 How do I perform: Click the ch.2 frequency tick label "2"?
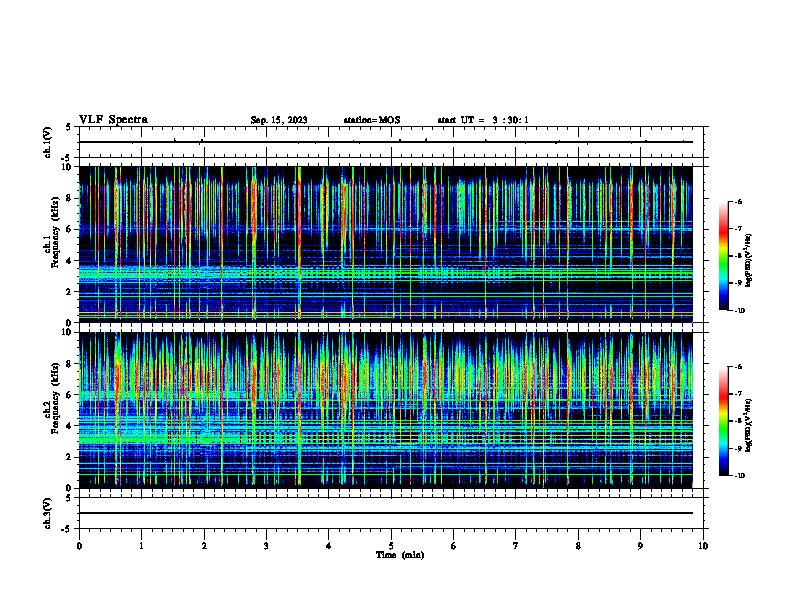(70, 457)
